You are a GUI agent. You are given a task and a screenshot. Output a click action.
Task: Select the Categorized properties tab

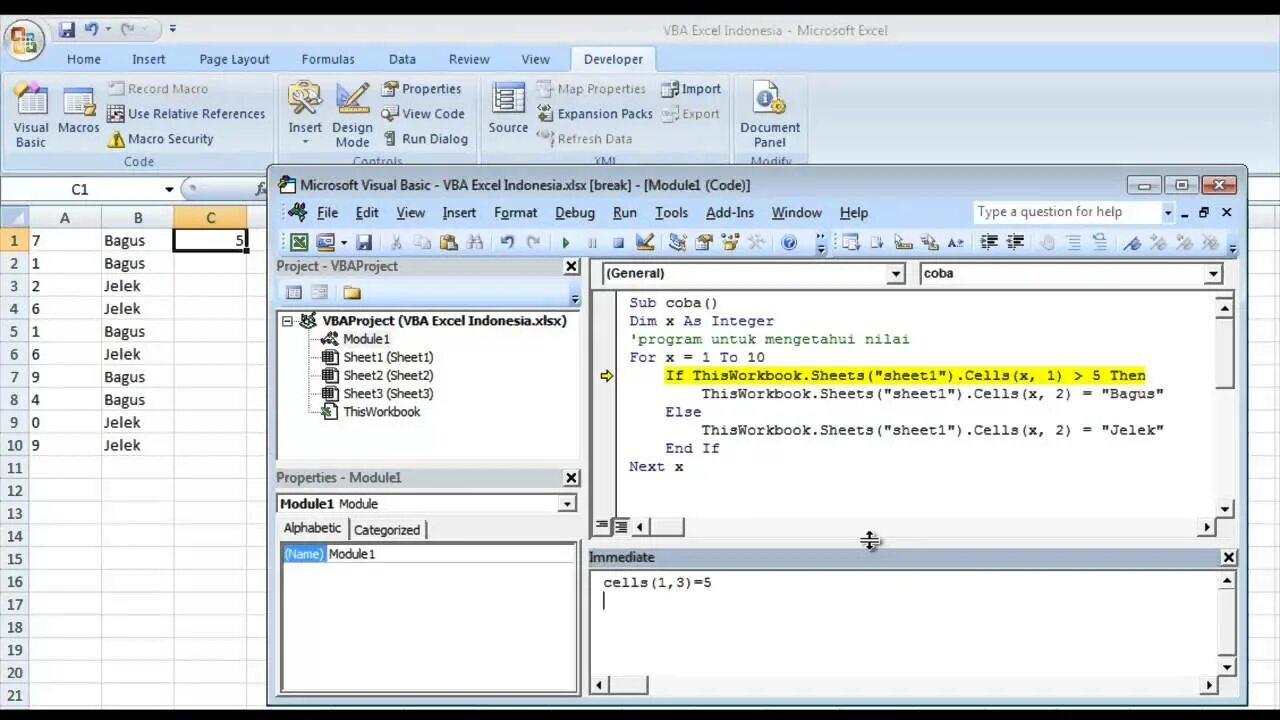(x=387, y=530)
